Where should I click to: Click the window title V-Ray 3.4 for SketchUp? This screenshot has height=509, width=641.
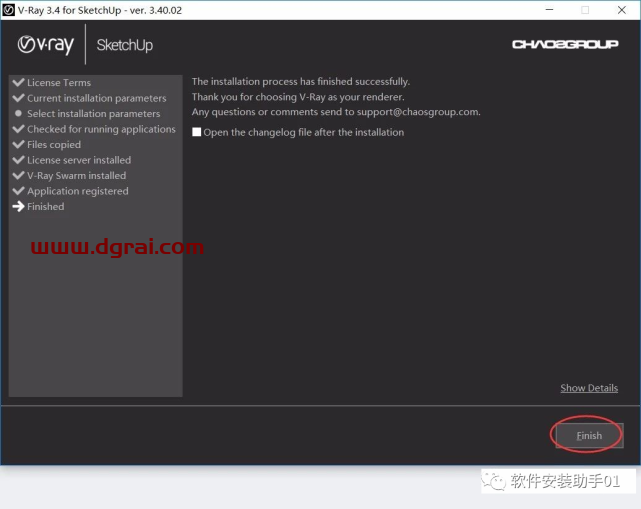(100, 10)
